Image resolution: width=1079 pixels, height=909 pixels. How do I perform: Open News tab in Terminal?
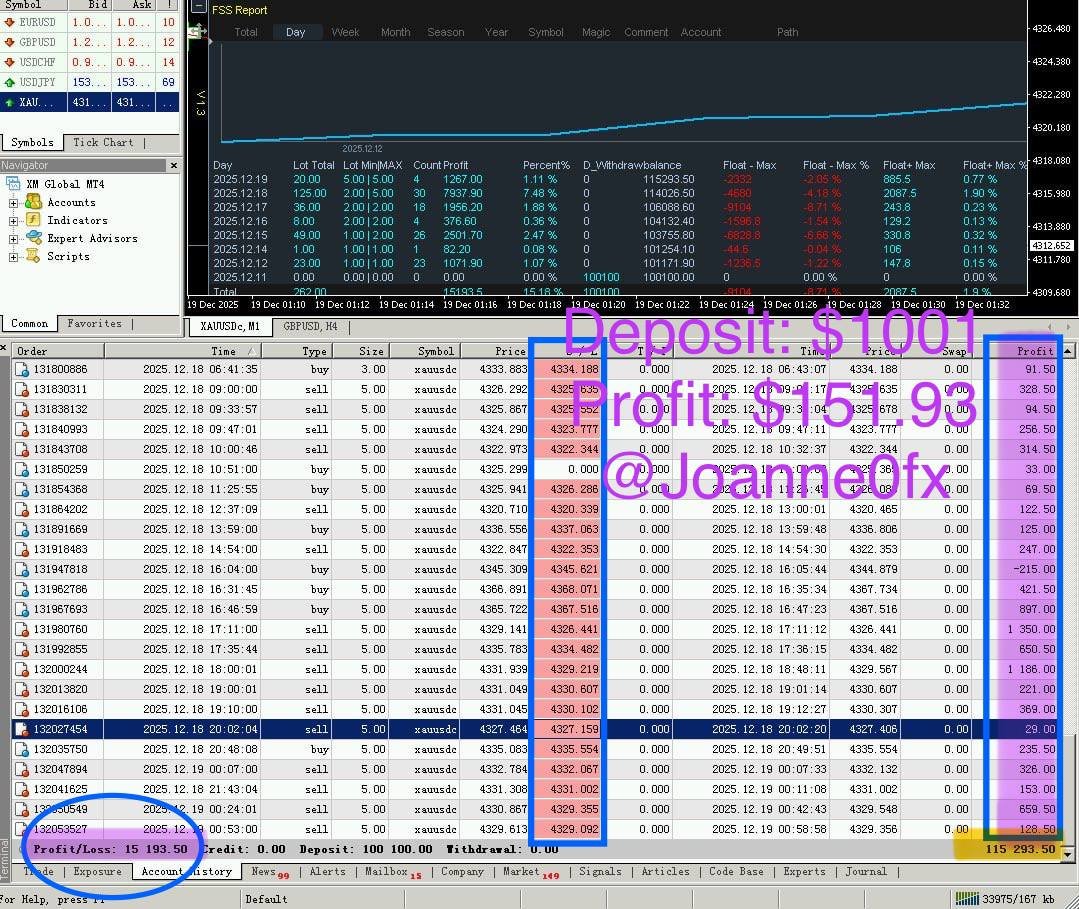point(269,873)
